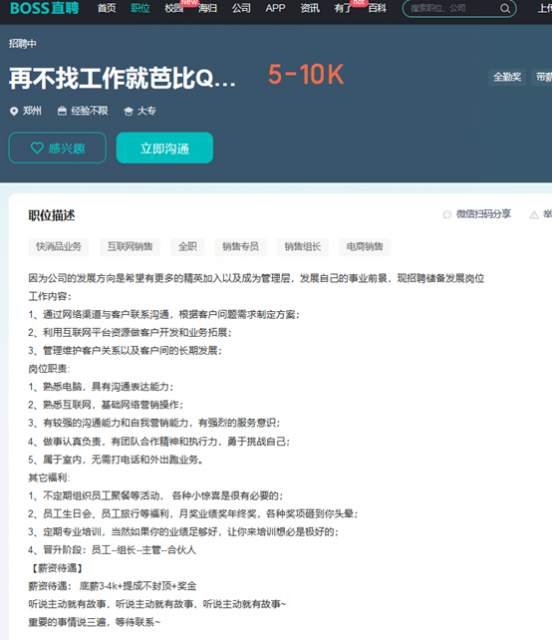Click the report warning triangle icon
552x640 pixels.
coord(534,215)
